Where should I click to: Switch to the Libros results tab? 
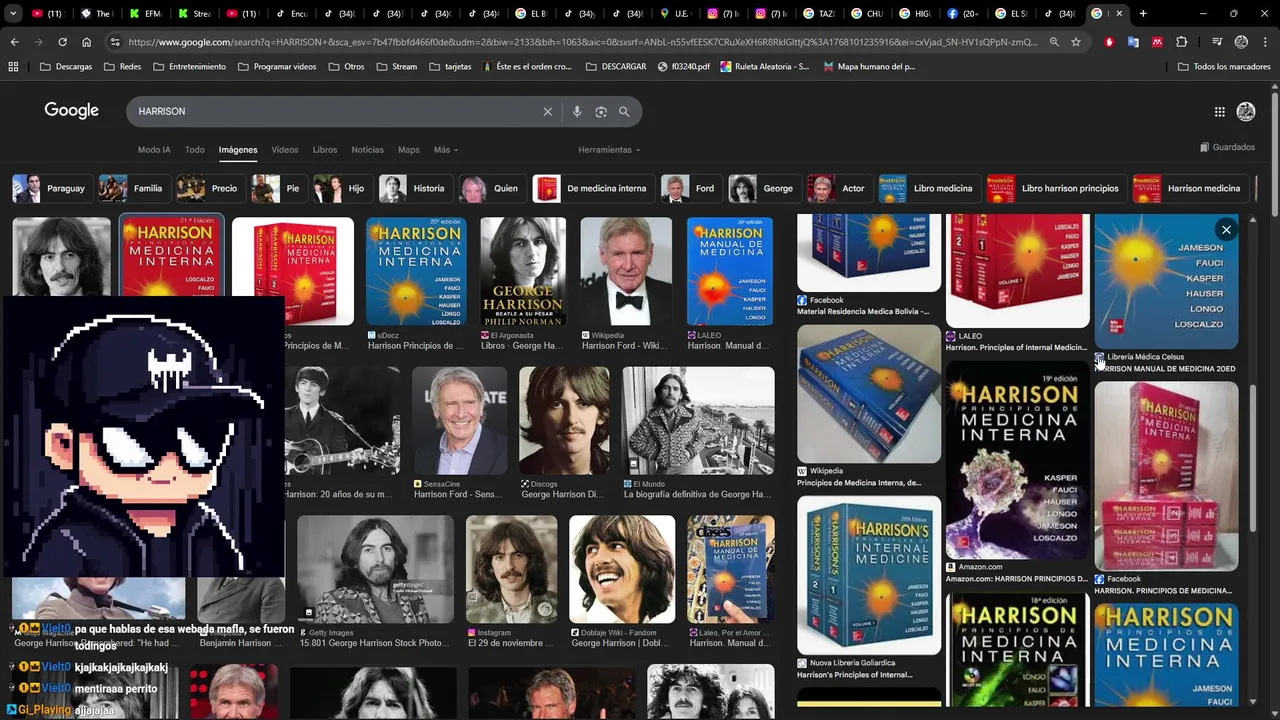coord(325,150)
